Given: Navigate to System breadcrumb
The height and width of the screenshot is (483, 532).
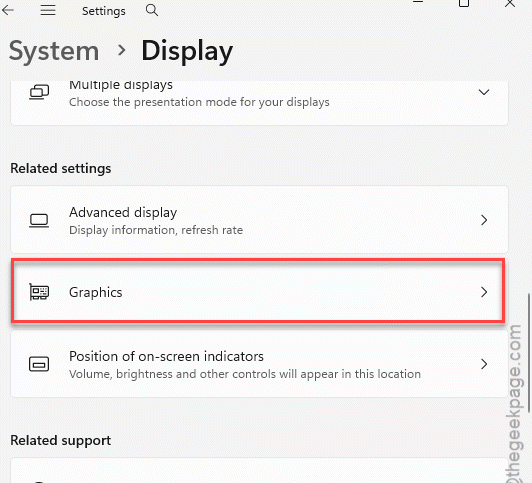Looking at the screenshot, I should click(x=54, y=51).
